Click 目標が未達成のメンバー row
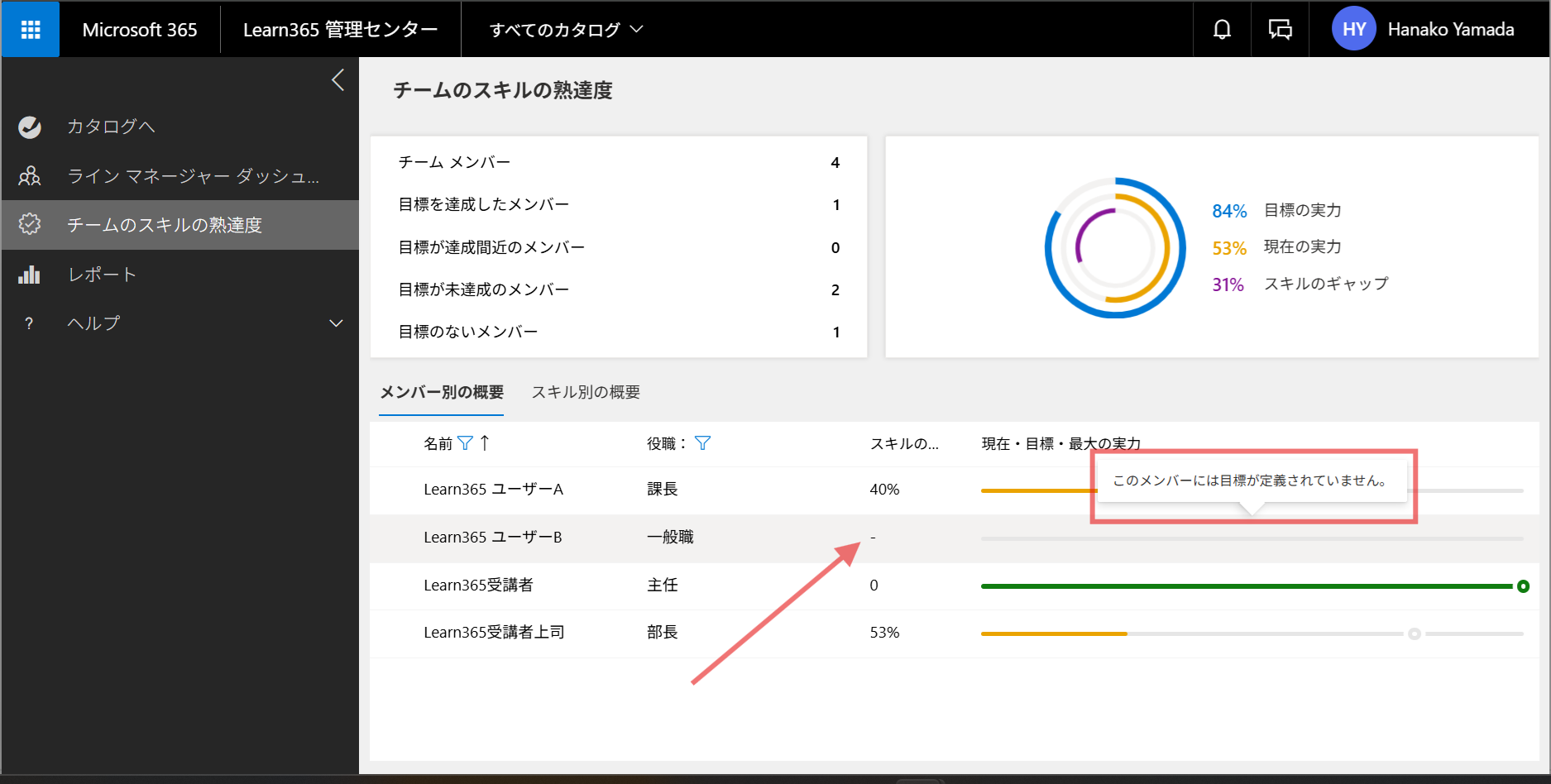The image size is (1551, 784). [619, 289]
